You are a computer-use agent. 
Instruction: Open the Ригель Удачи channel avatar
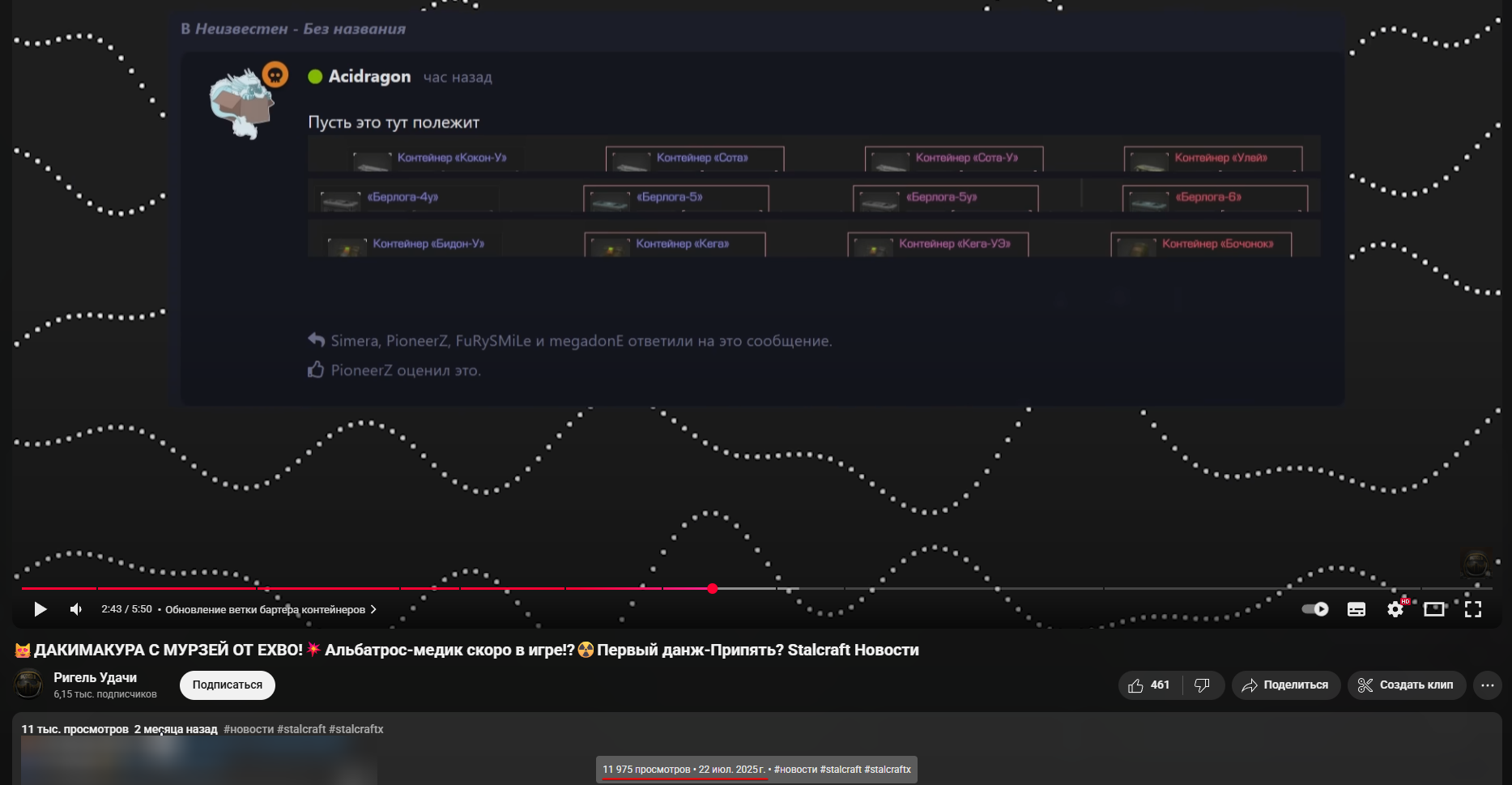point(28,685)
